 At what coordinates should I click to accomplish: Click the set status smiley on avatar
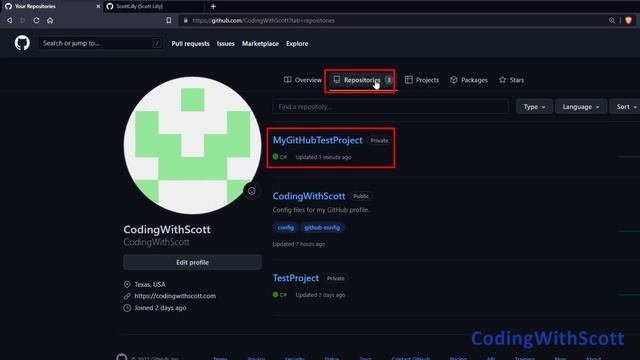[x=252, y=191]
